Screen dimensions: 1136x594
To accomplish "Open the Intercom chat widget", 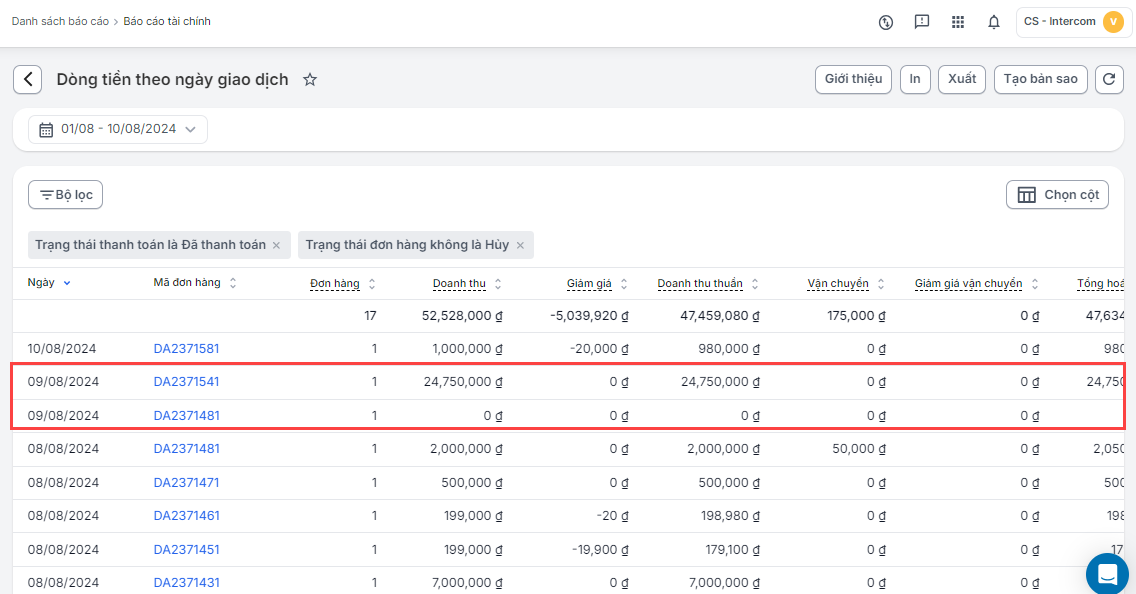I will tap(1107, 574).
